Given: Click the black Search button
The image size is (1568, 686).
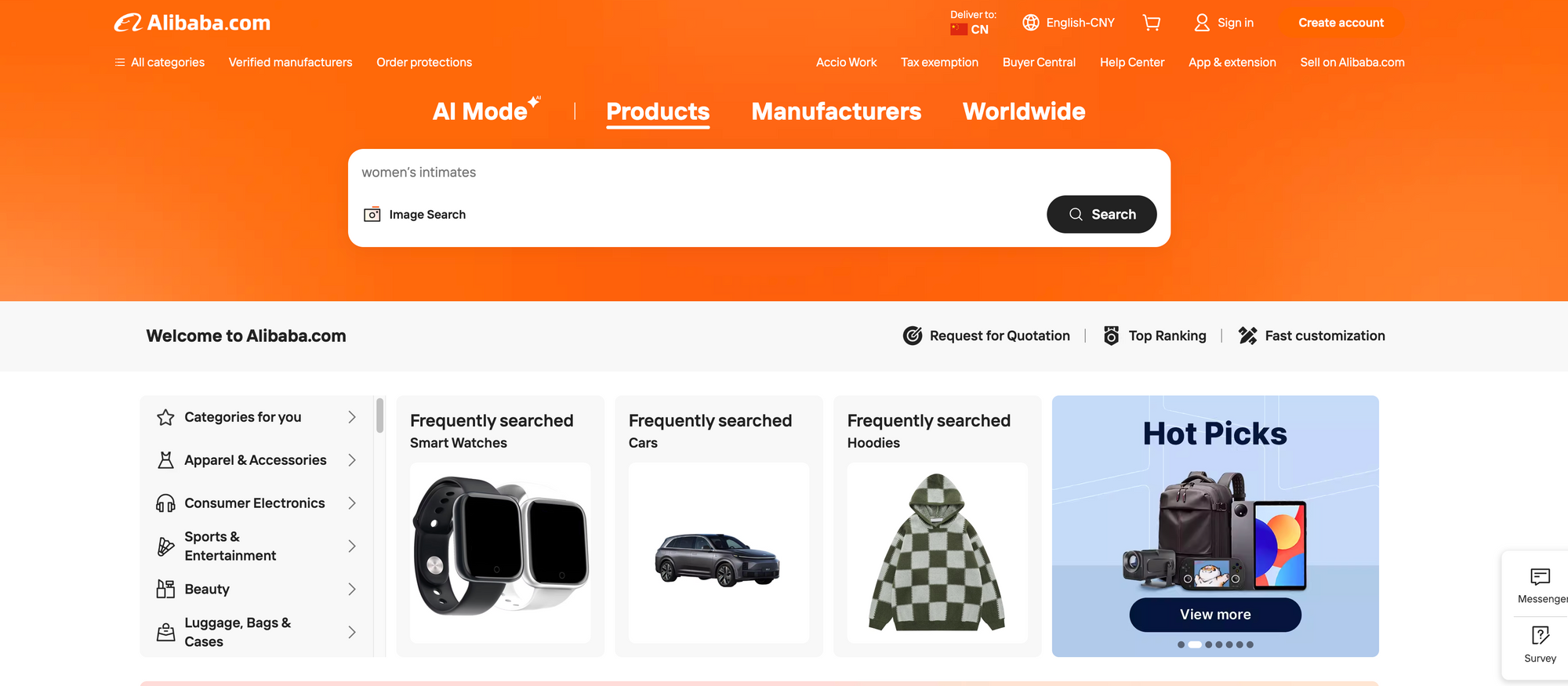Looking at the screenshot, I should pos(1102,214).
